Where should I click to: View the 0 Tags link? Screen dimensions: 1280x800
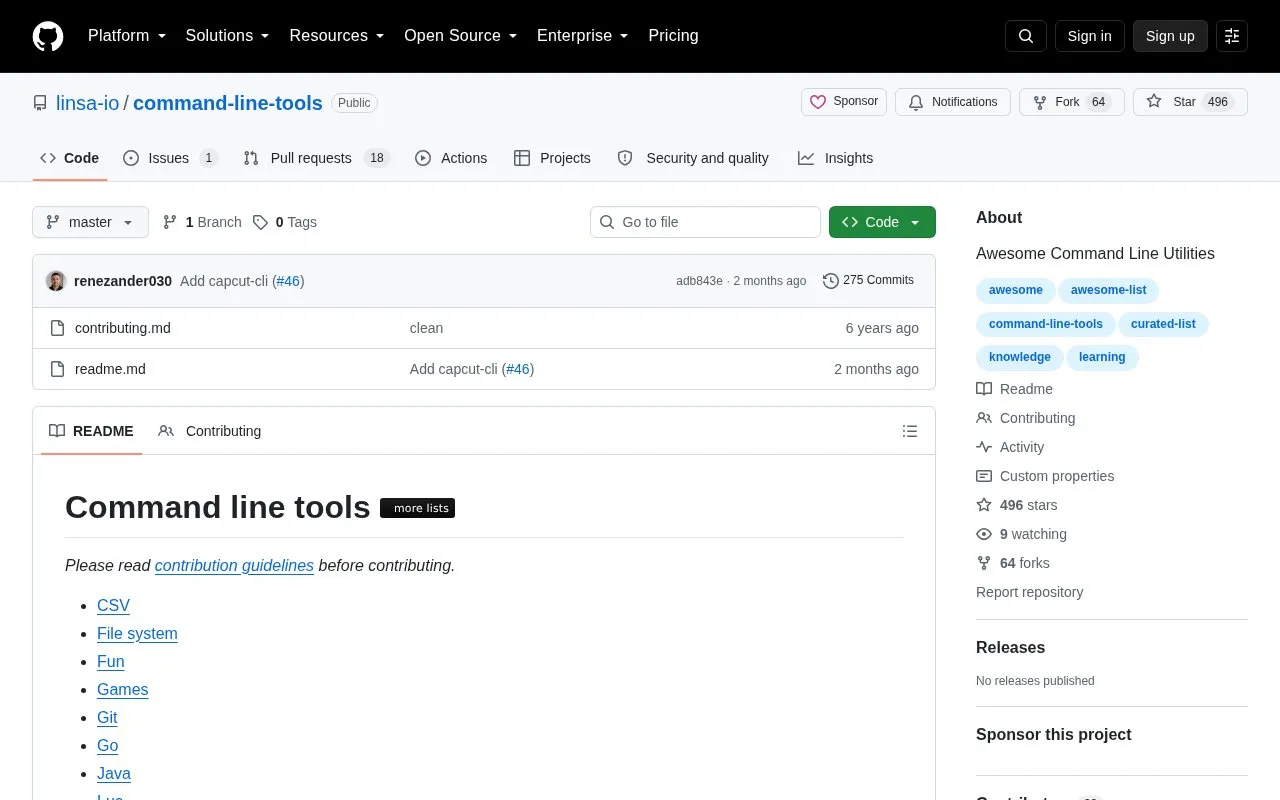point(285,222)
